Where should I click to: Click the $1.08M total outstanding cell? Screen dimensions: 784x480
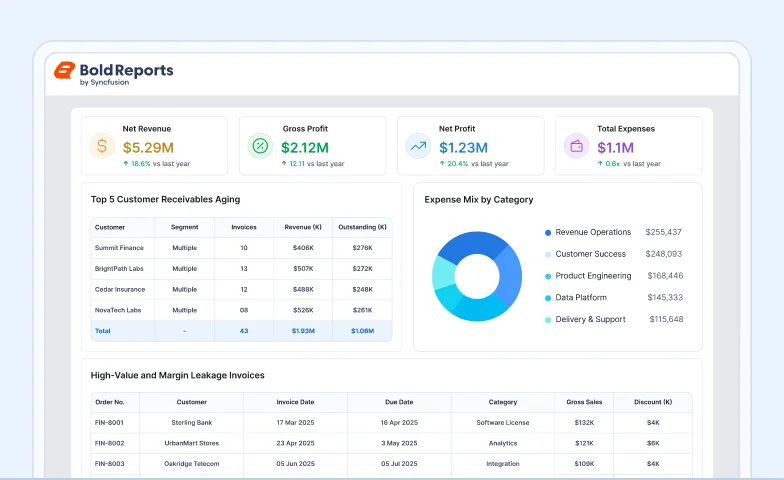point(362,331)
